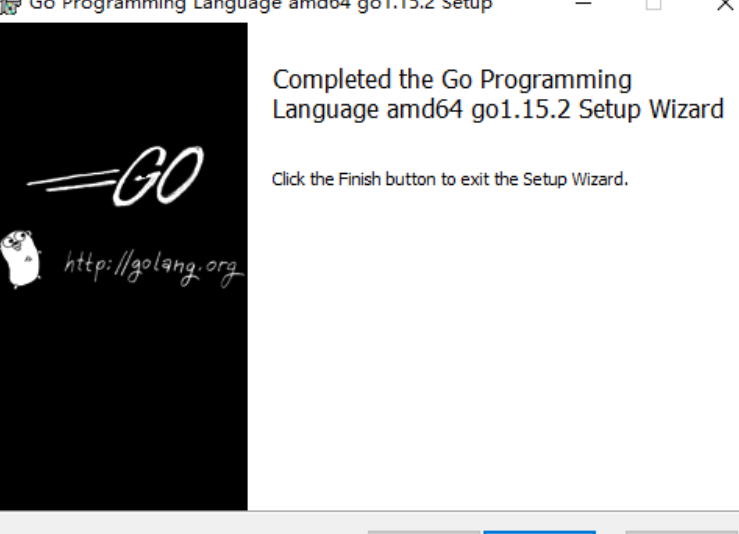Click the 'Click the Finish button' instruction text
The height and width of the screenshot is (534, 739).
pos(450,180)
